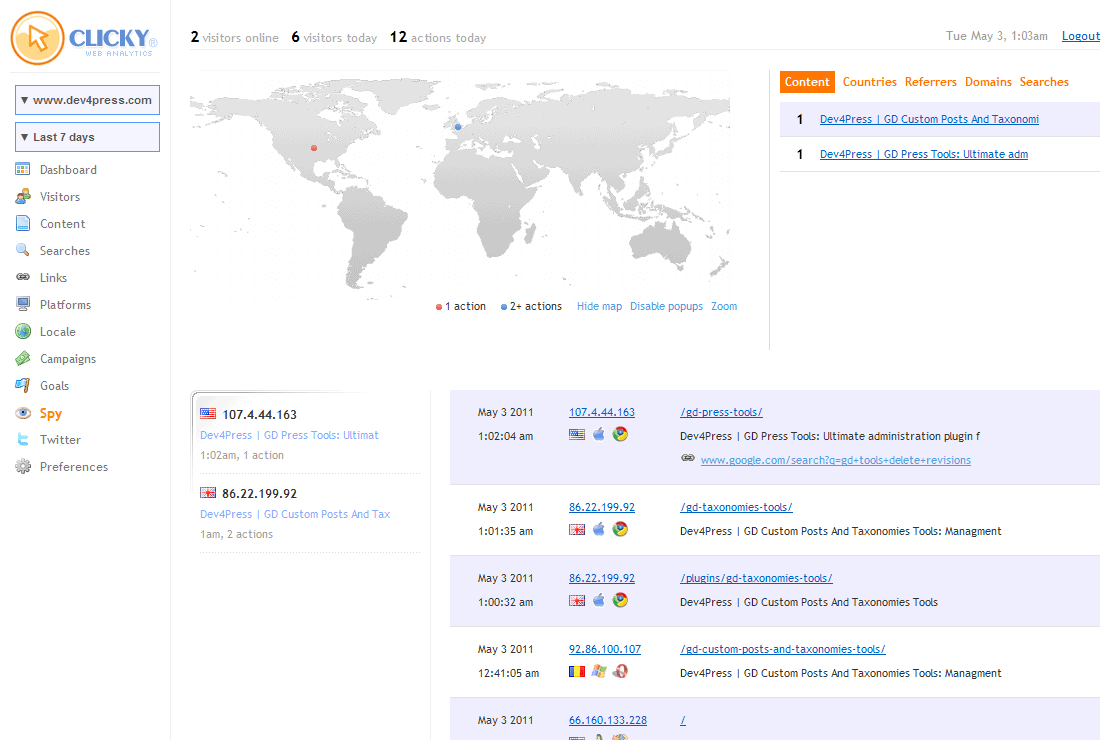Click Dev4Press GD Custom Posts And Tax visitor link
Viewport: 1120px width, 740px height.
tap(295, 514)
